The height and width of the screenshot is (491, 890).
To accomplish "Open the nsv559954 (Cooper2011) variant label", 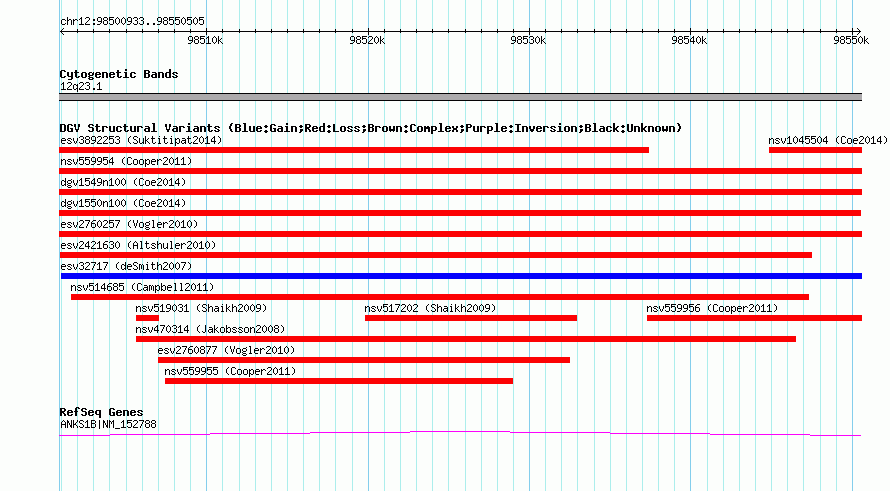I will (x=126, y=161).
